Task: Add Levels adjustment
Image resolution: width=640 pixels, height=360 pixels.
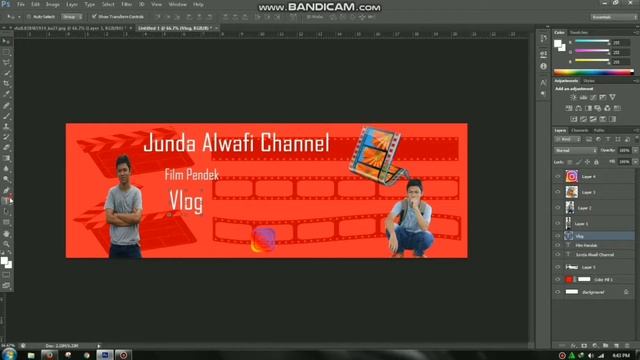Action: point(583,97)
